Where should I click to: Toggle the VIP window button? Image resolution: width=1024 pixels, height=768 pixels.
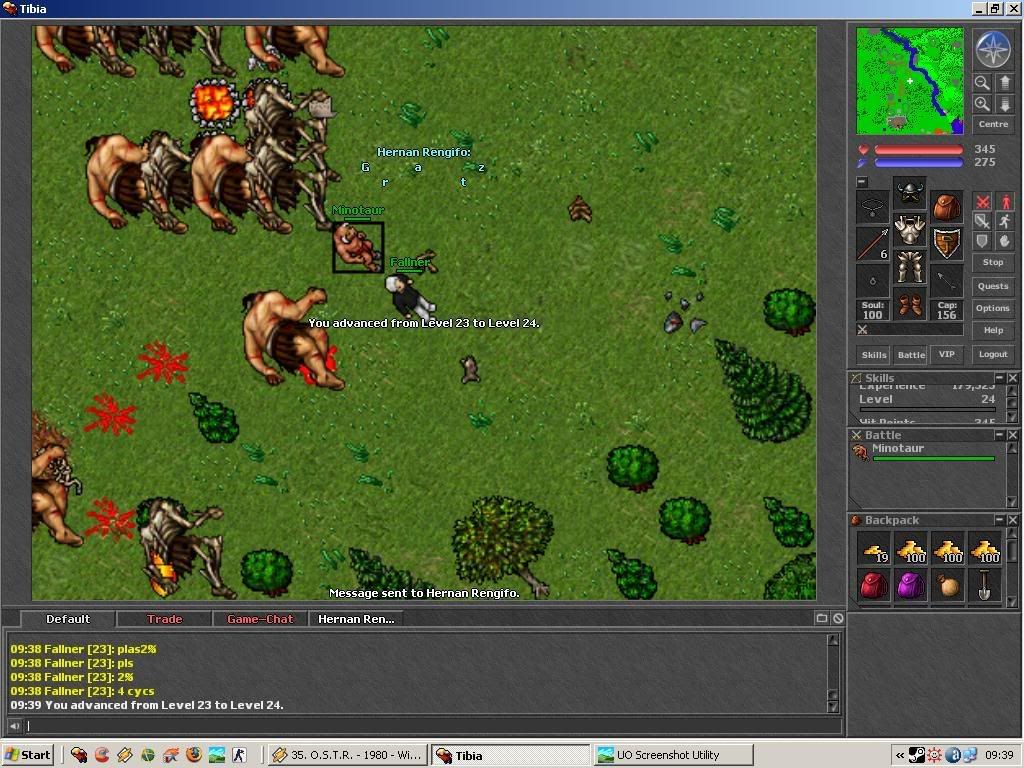[946, 354]
